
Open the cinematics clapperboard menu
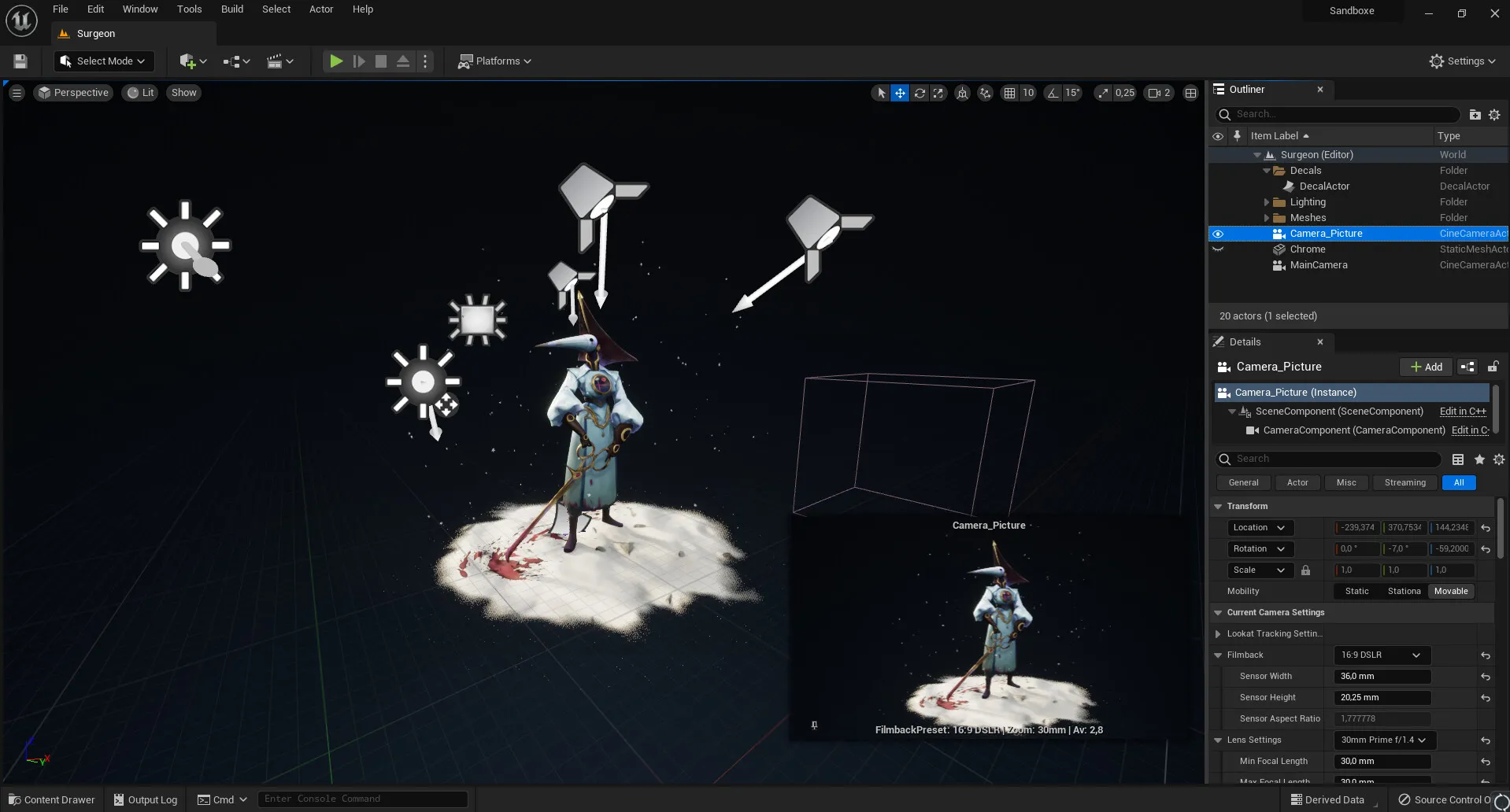(x=279, y=61)
